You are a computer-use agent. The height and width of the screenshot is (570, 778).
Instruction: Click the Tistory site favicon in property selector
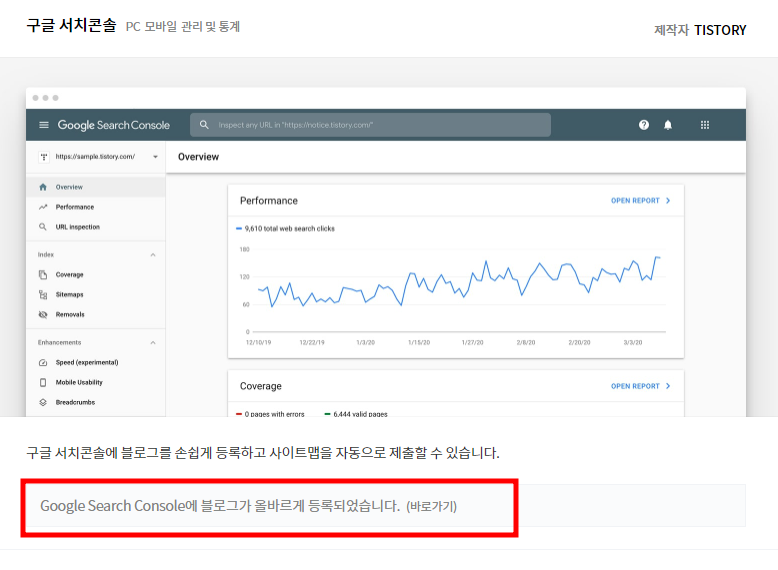[44, 157]
